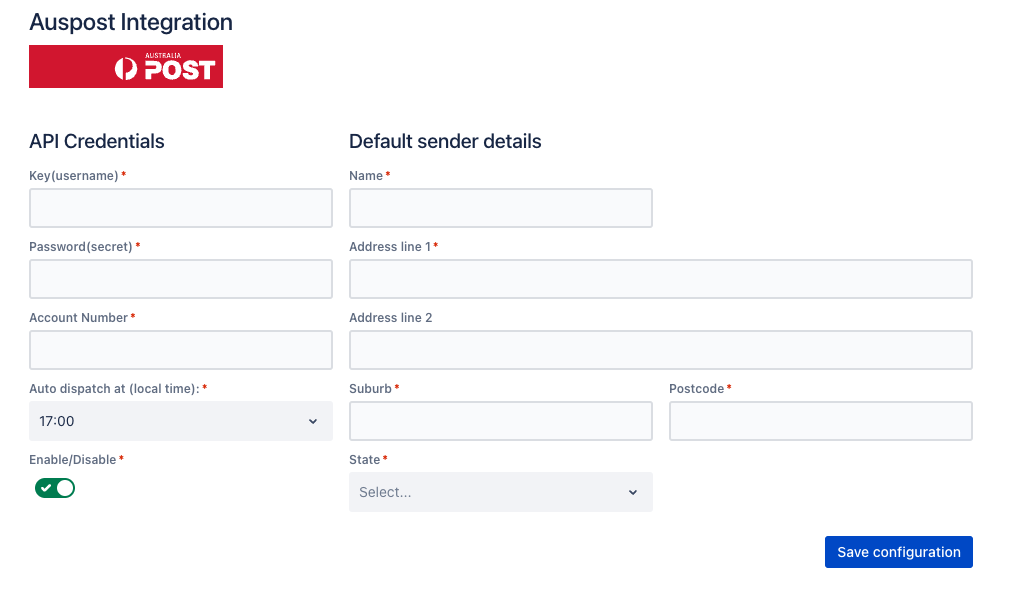Open the State Select... dropdown
1012x592 pixels.
501,492
